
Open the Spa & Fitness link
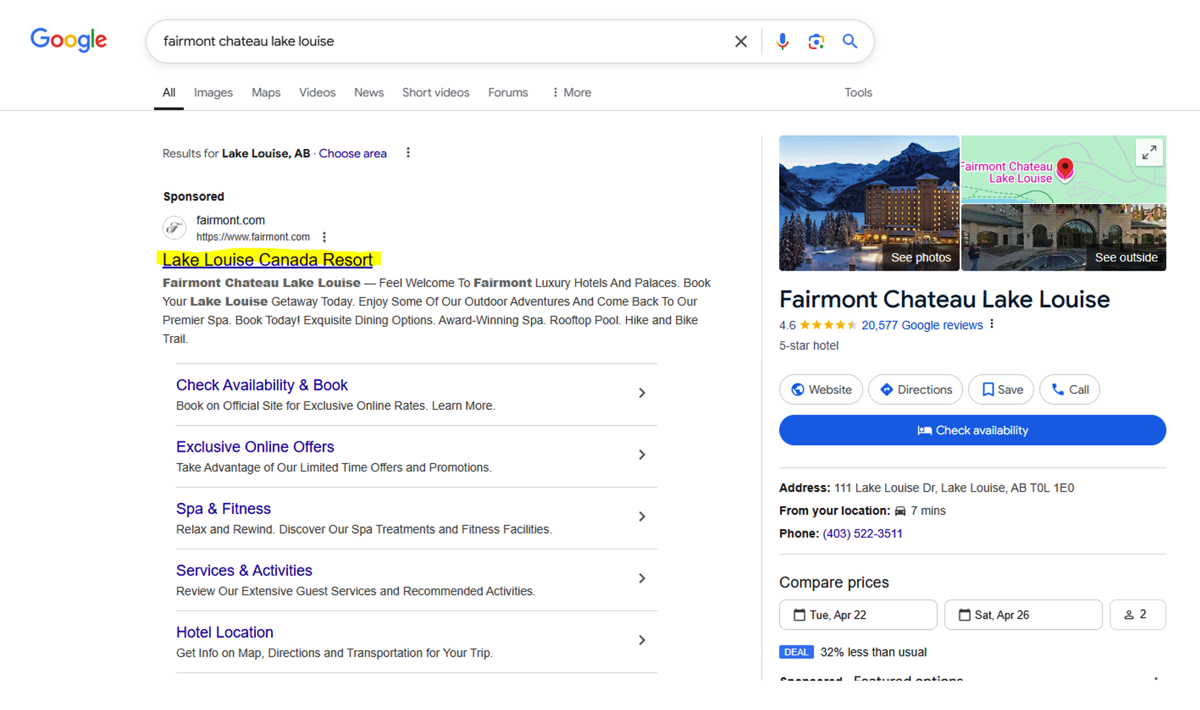223,509
